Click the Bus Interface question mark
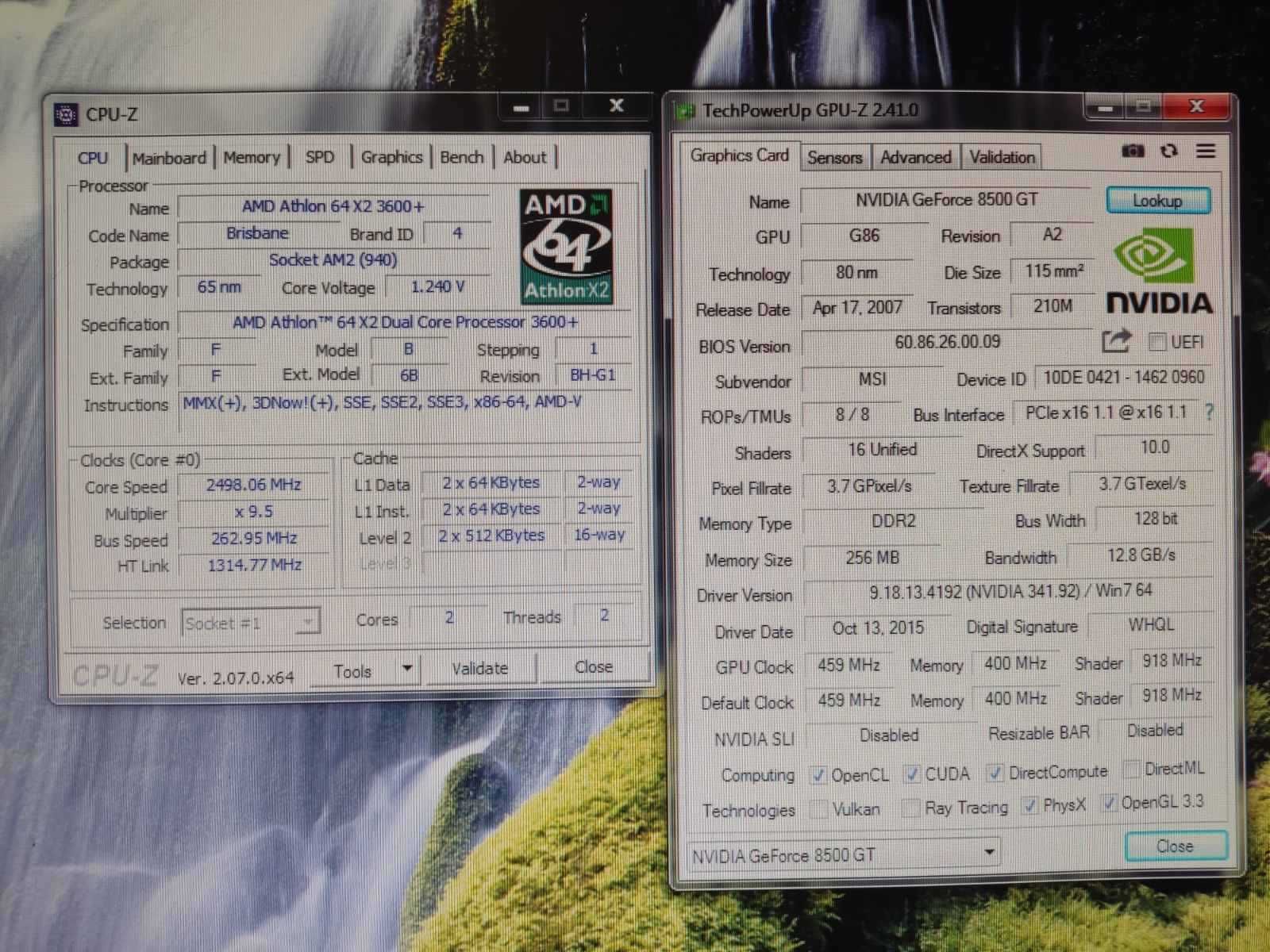The image size is (1270, 952). click(x=1209, y=413)
